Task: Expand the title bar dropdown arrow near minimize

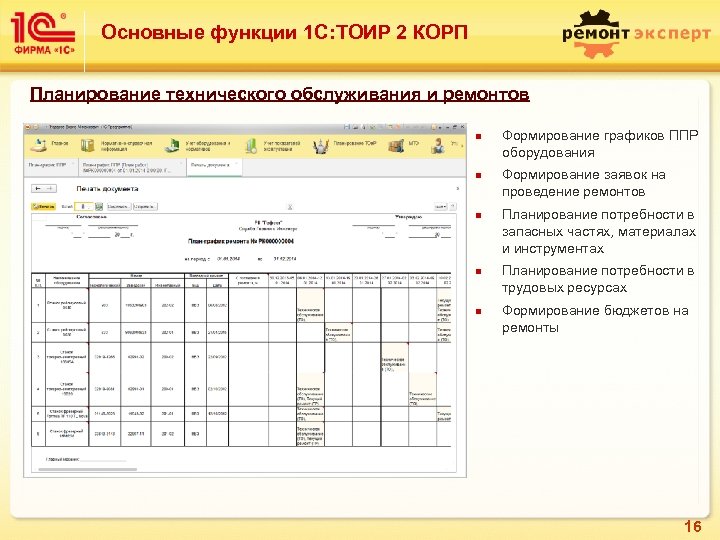Action: click(x=439, y=127)
